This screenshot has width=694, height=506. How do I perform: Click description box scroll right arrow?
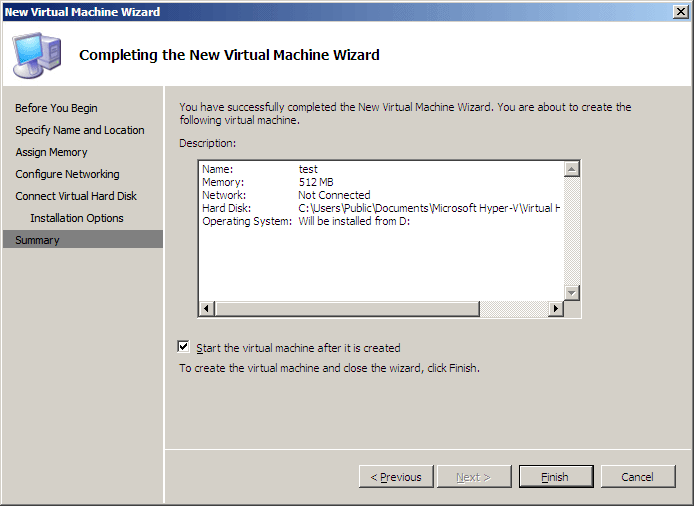[555, 309]
